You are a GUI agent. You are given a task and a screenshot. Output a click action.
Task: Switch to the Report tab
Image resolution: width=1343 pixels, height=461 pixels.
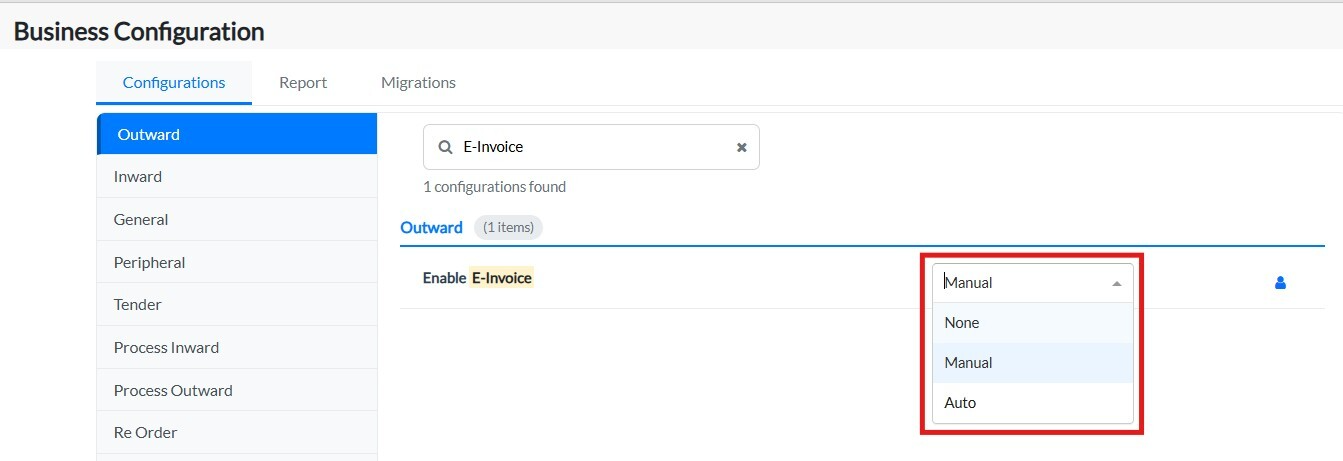[303, 83]
